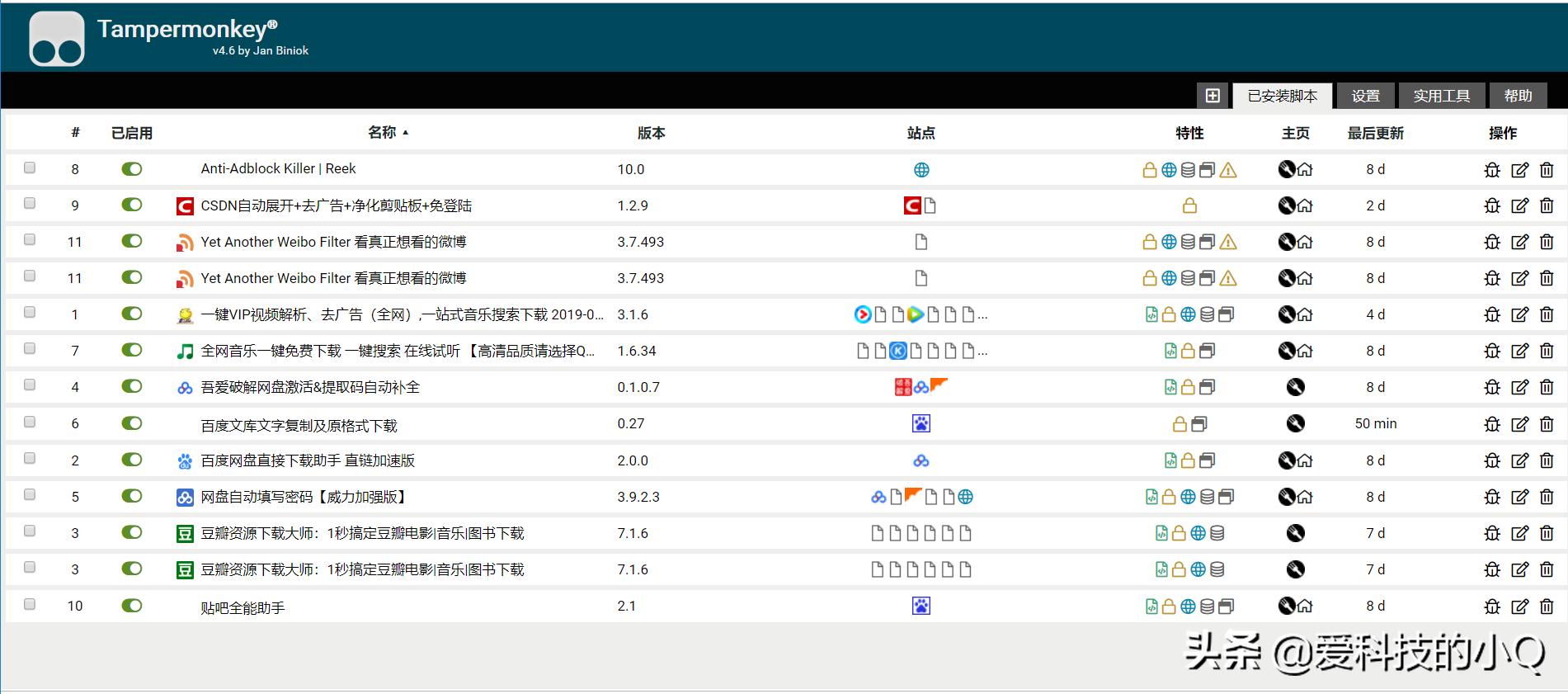The height and width of the screenshot is (694, 1568).
Task: Tick the Anti-Adblock Killer row checkbox
Action: (30, 168)
